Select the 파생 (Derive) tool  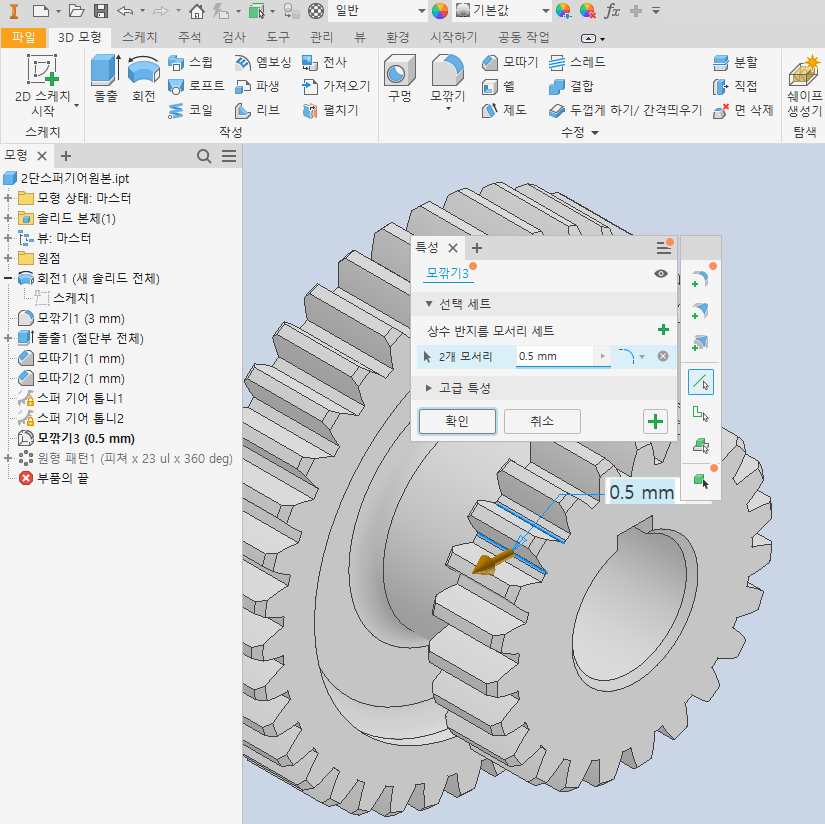point(257,86)
